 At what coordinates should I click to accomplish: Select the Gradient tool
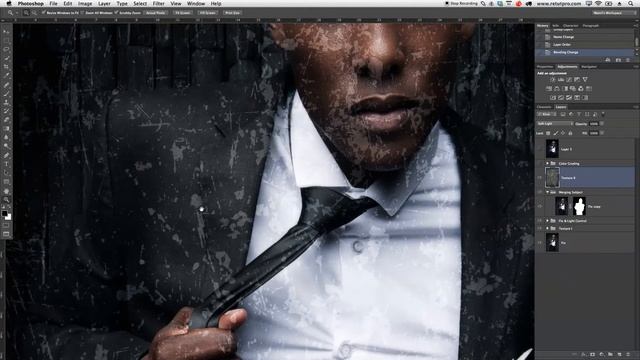click(6, 129)
